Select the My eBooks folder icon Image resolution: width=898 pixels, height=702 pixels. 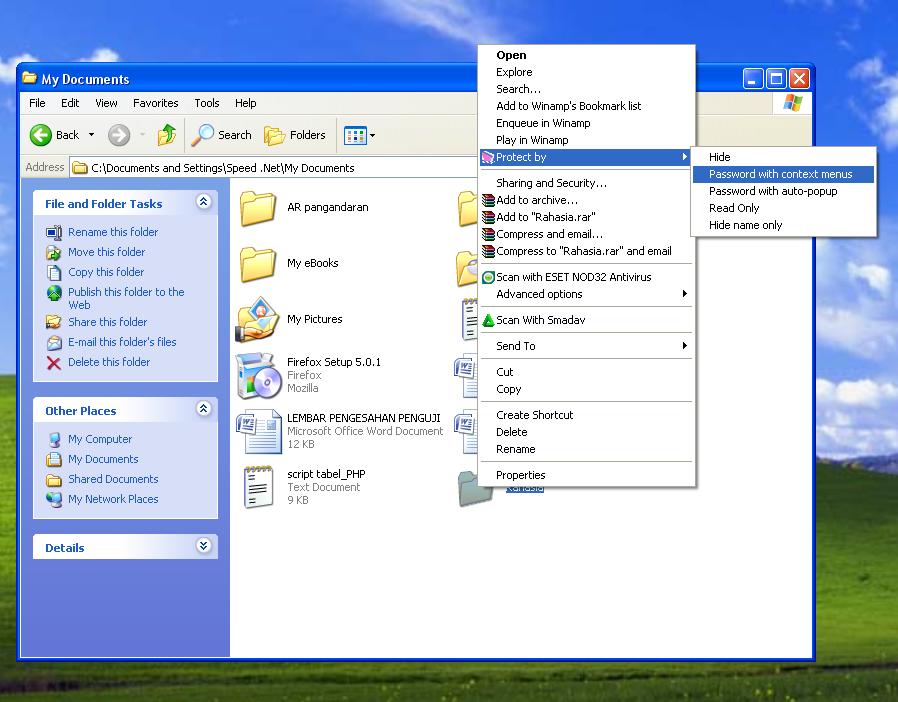point(258,264)
